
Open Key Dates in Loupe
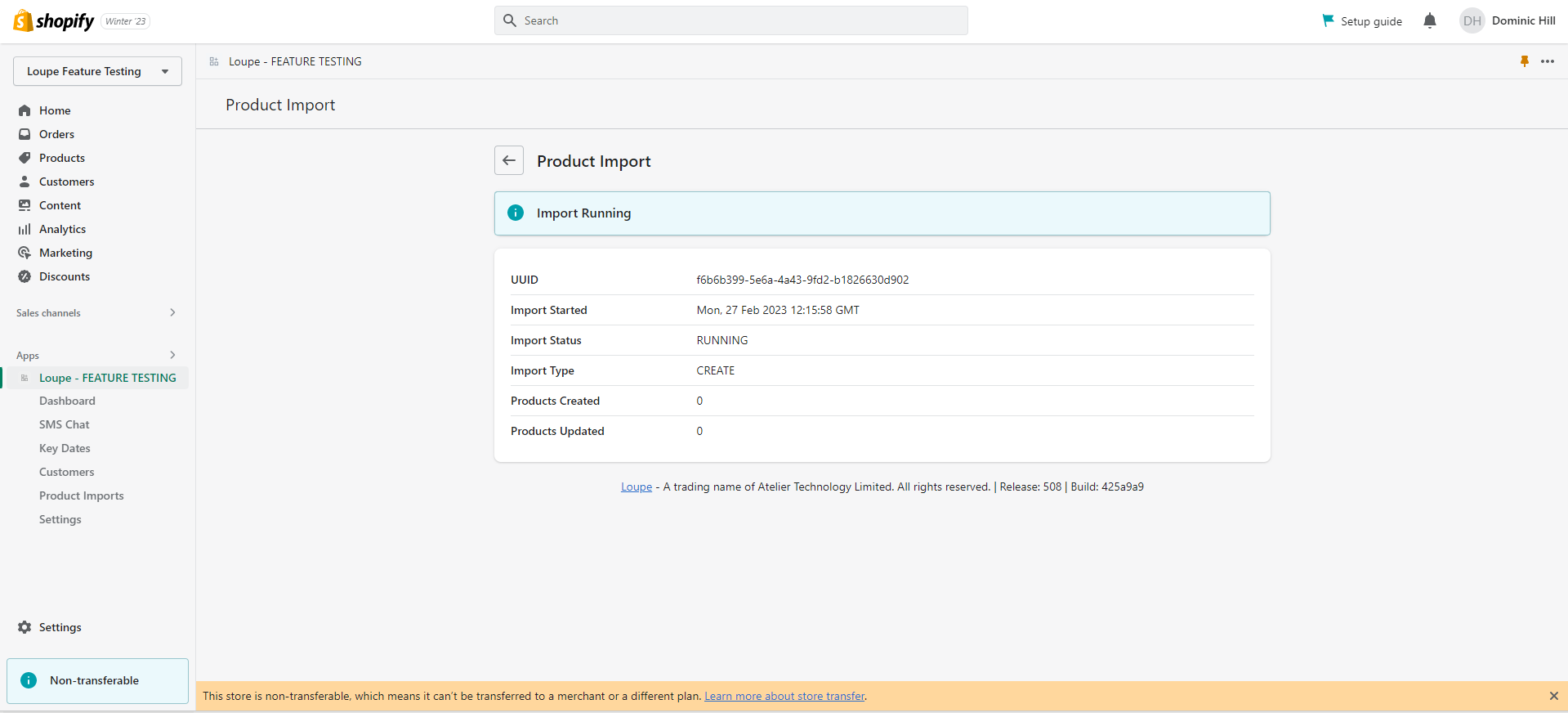pyautogui.click(x=65, y=448)
